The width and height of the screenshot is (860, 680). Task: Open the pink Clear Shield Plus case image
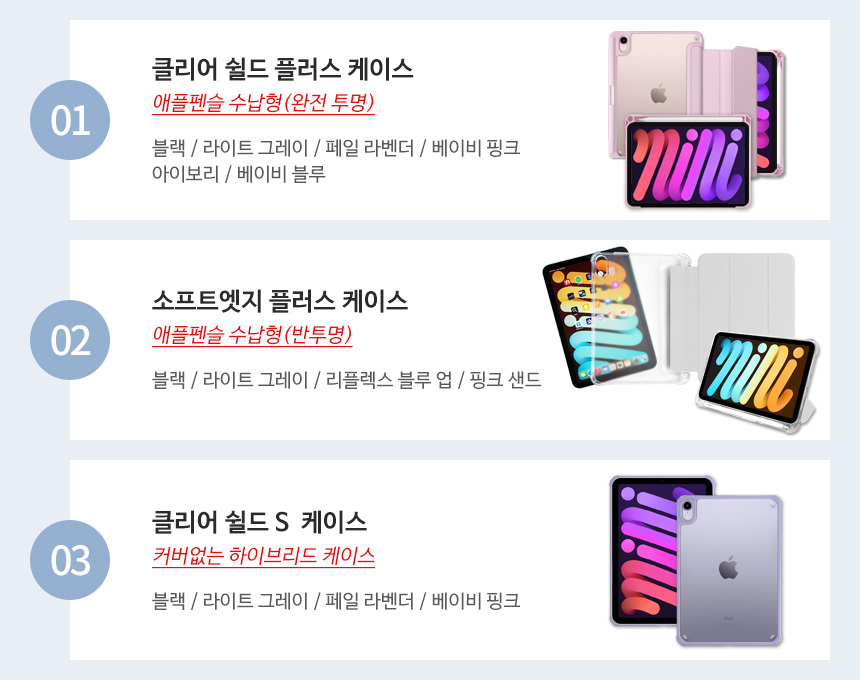coord(697,120)
